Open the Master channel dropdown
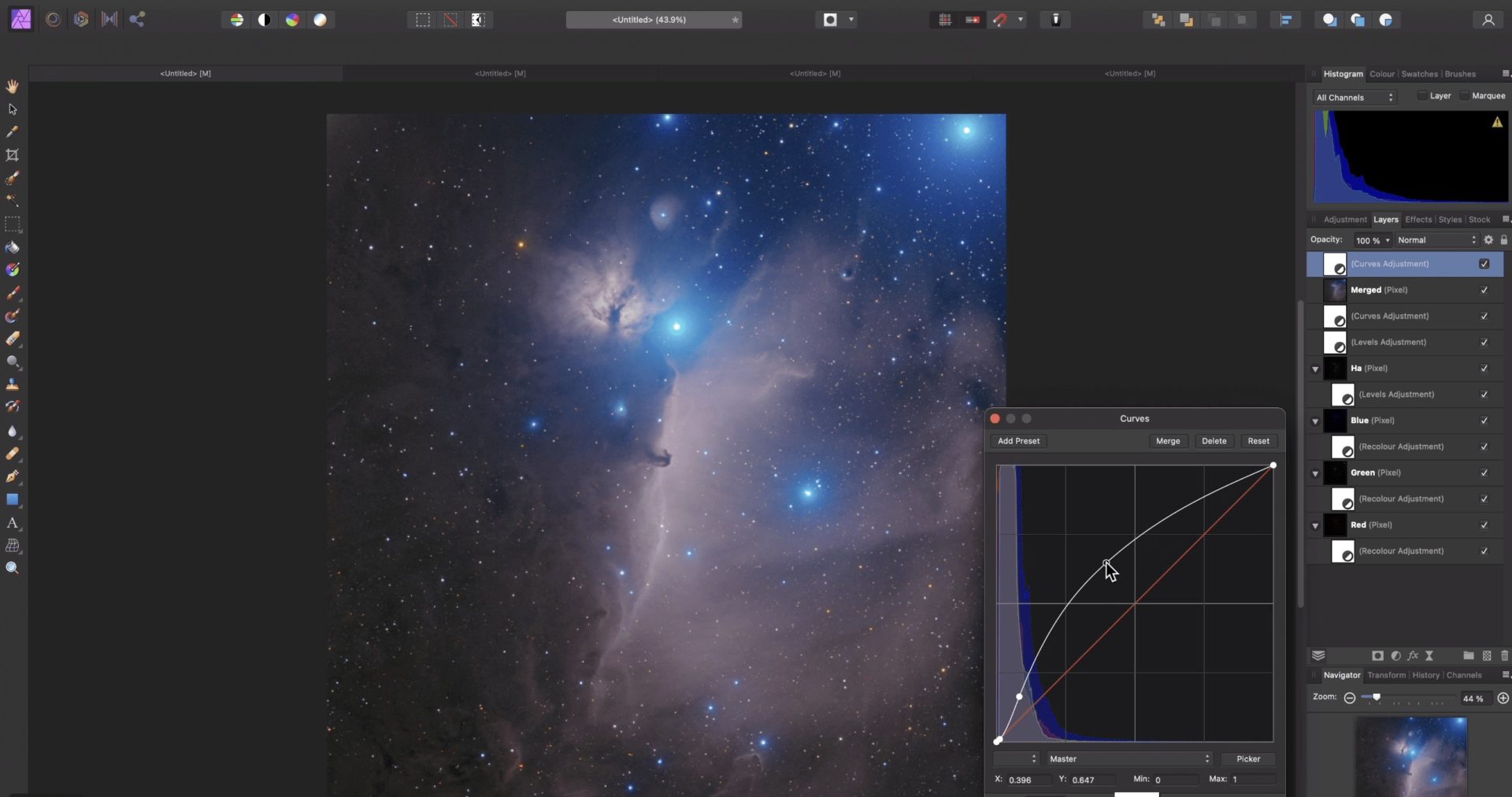 coord(1128,758)
